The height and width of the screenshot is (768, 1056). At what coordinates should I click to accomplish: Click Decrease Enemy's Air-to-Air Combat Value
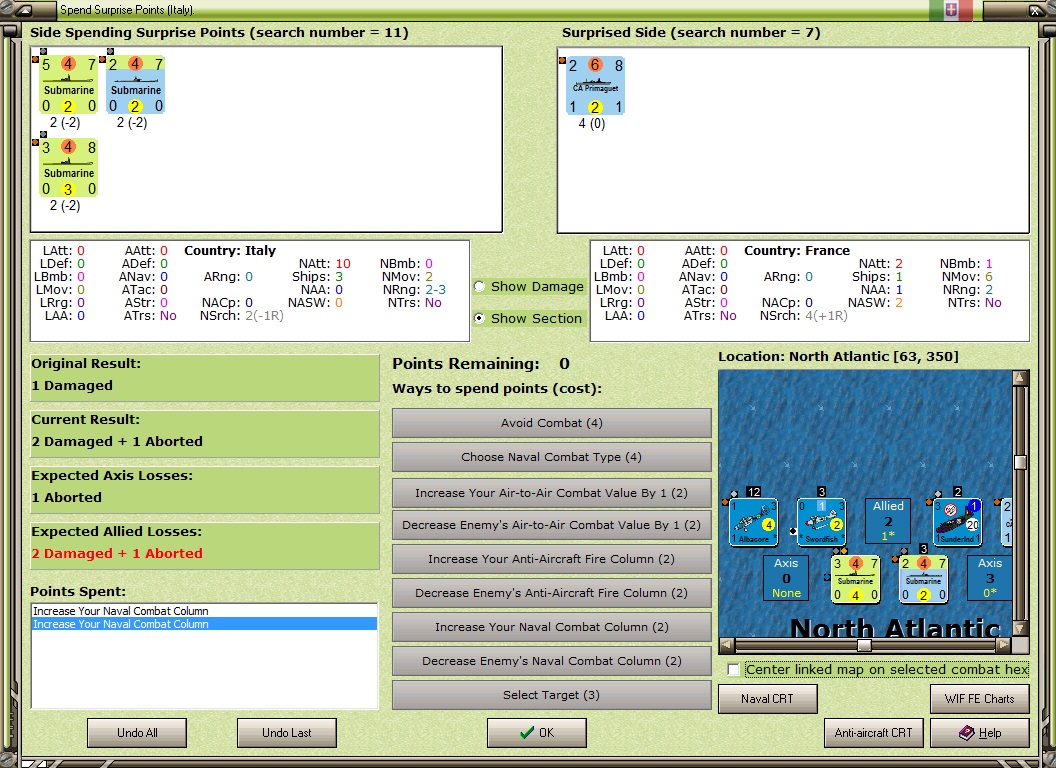[x=552, y=525]
